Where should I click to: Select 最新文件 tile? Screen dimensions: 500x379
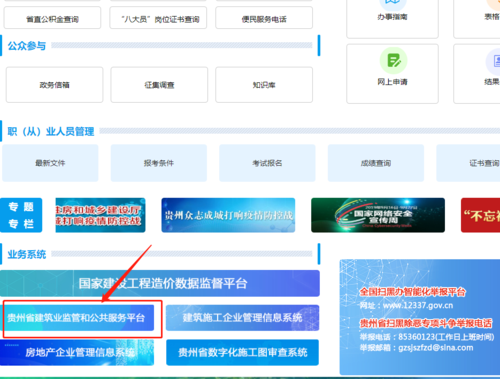pos(50,163)
